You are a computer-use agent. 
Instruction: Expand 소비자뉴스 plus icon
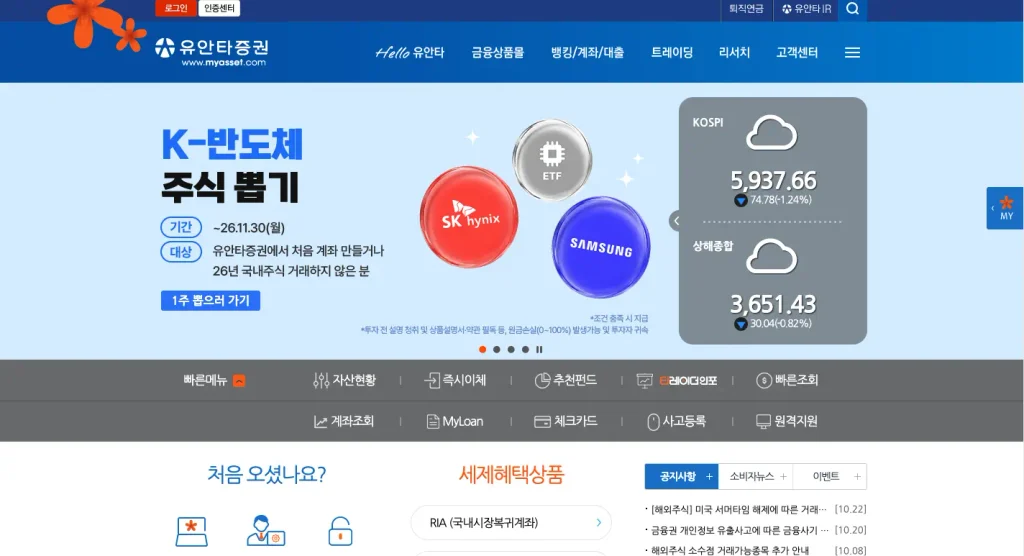click(783, 477)
